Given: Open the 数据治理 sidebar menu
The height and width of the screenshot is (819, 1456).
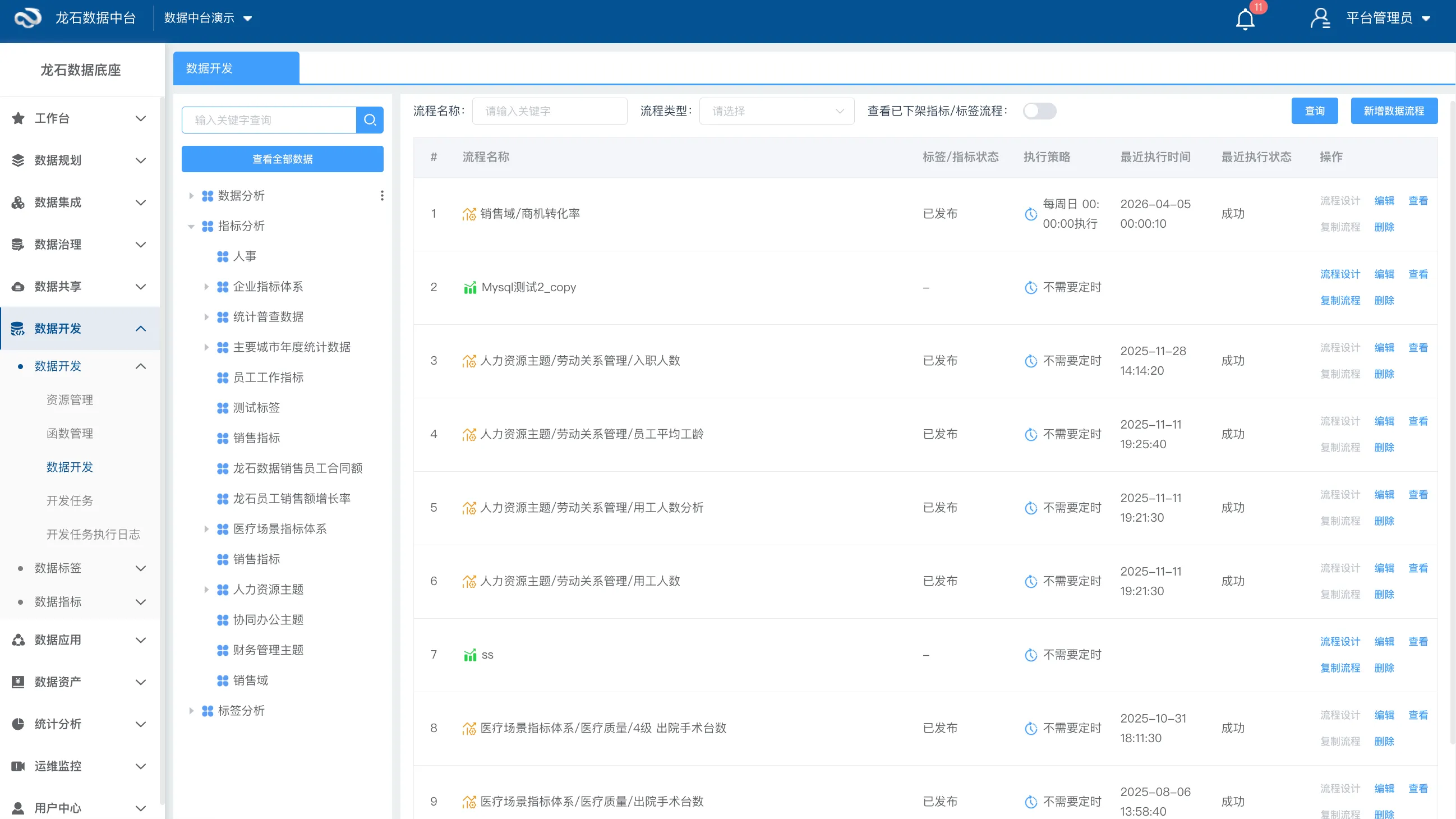Looking at the screenshot, I should [x=57, y=245].
